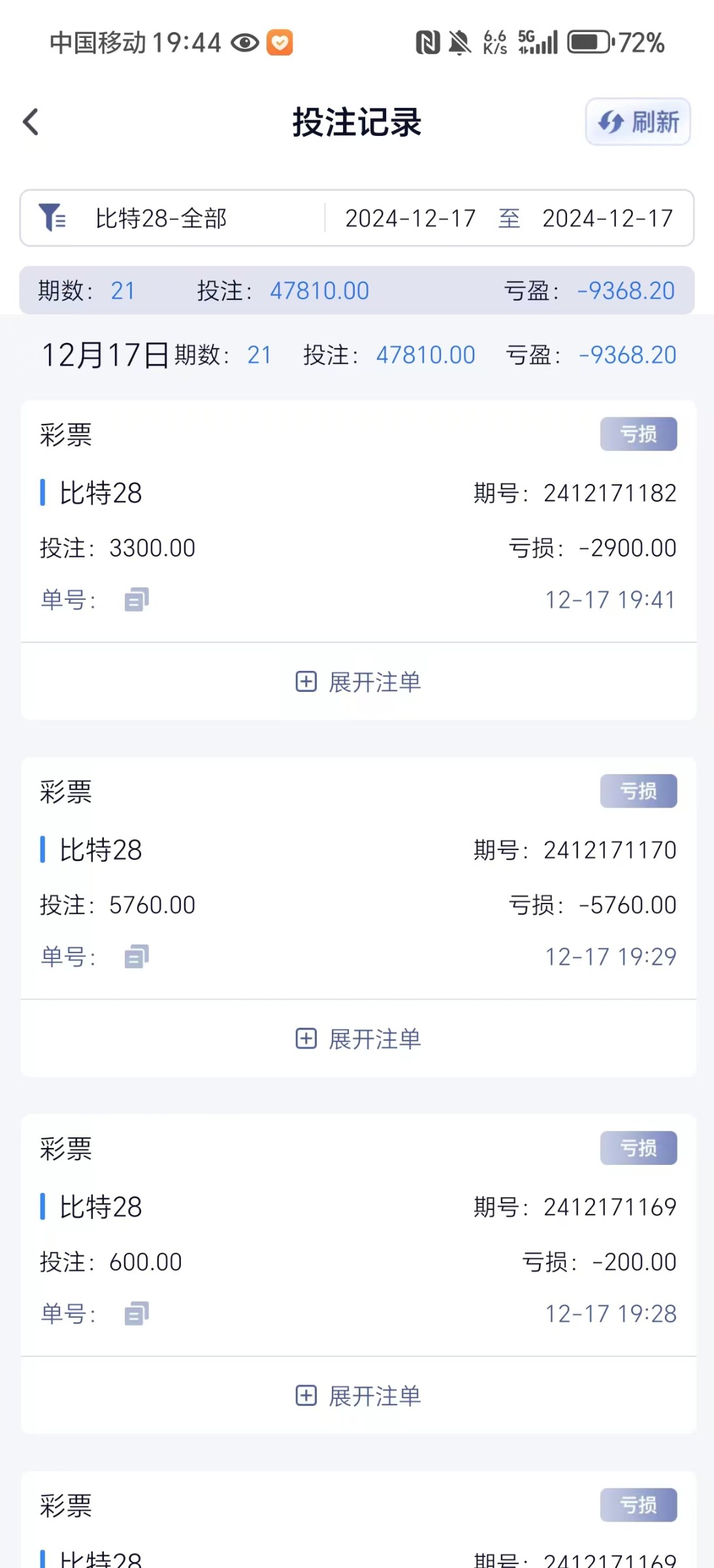The height and width of the screenshot is (1568, 714).
Task: Tap the back arrow icon
Action: click(x=31, y=122)
